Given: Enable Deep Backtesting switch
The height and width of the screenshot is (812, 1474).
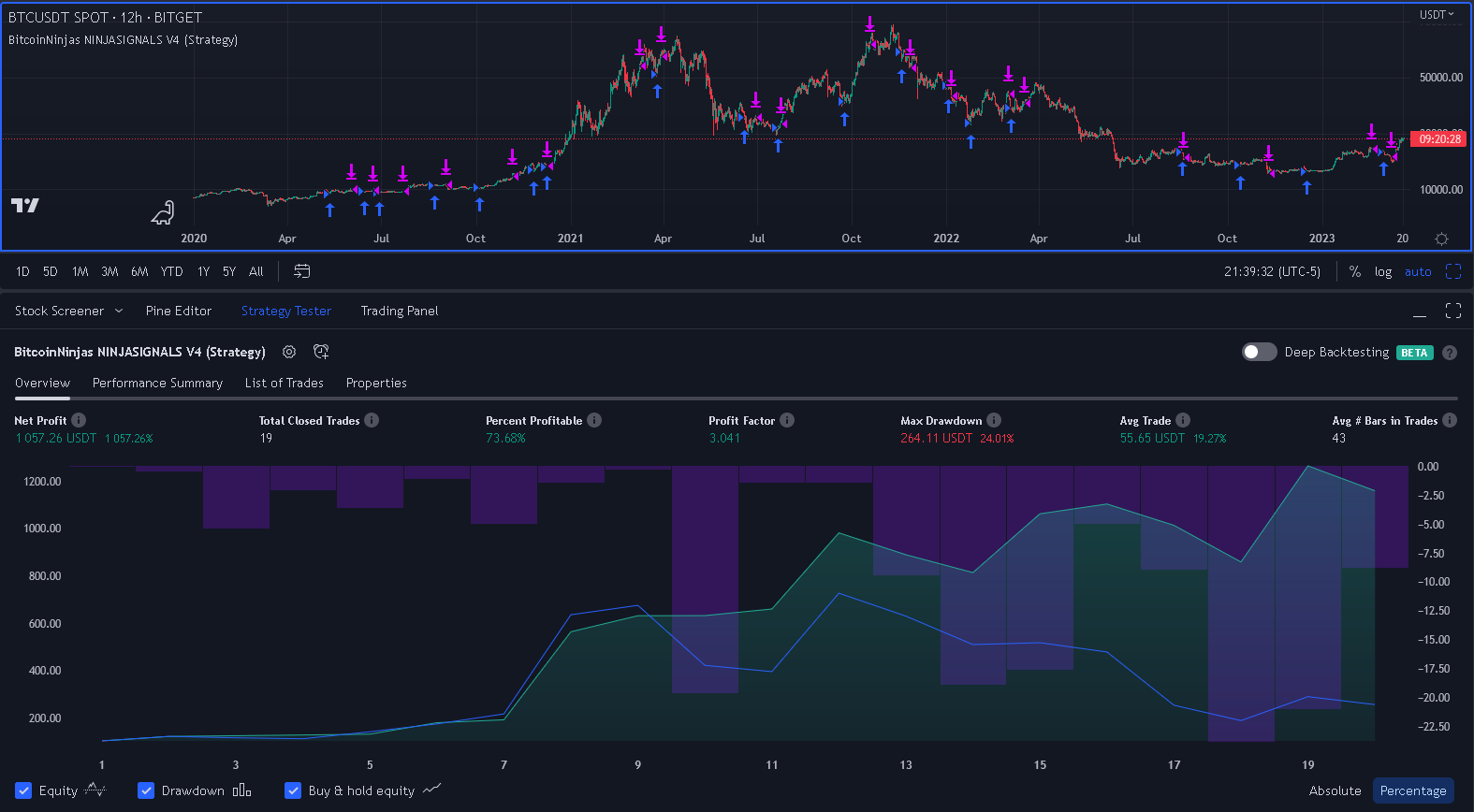Looking at the screenshot, I should 1259,352.
